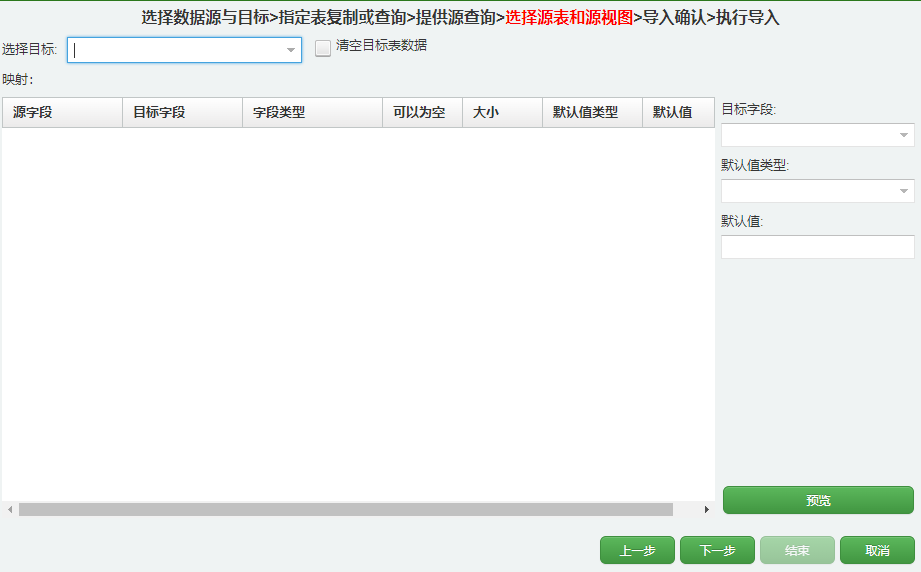Viewport: 921px width, 572px height.
Task: Click the 默认值类型 column header
Action: pyautogui.click(x=592, y=112)
